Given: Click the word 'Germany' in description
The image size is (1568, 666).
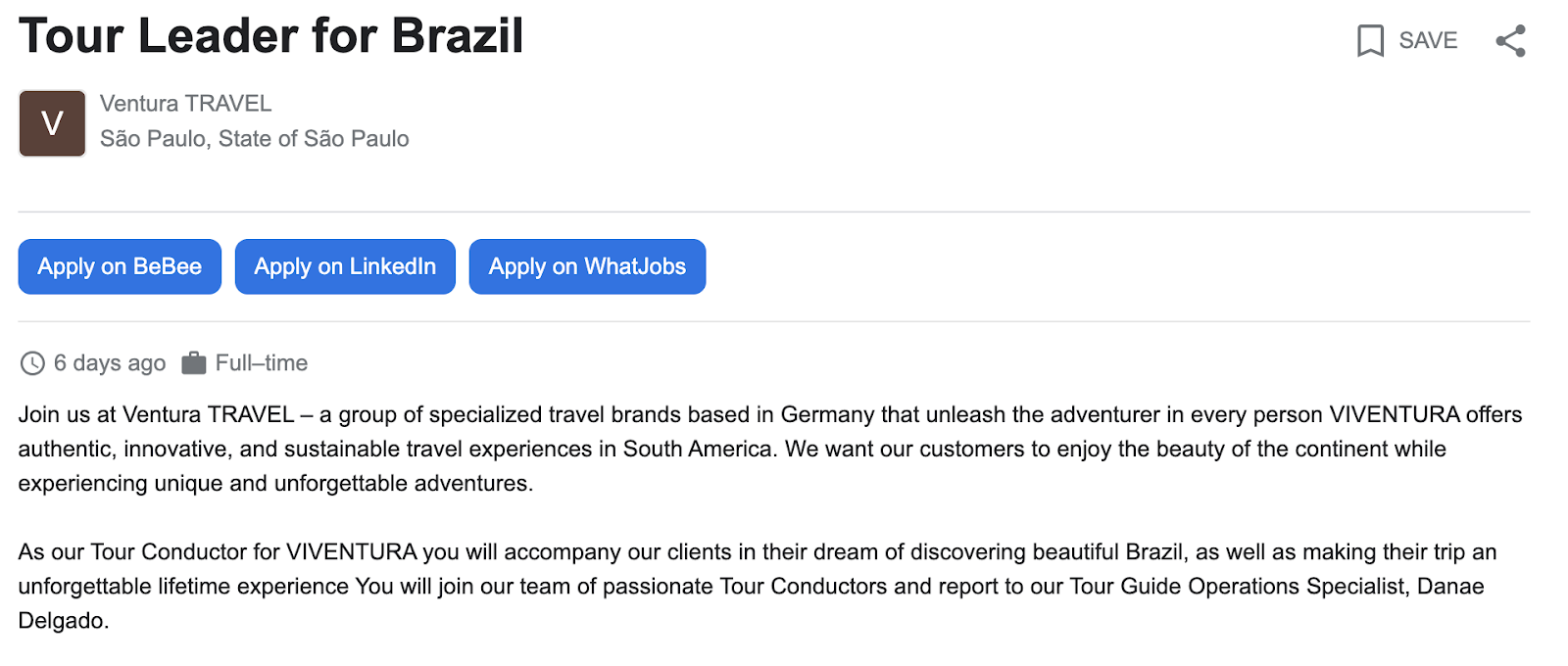Looking at the screenshot, I should click(827, 415).
